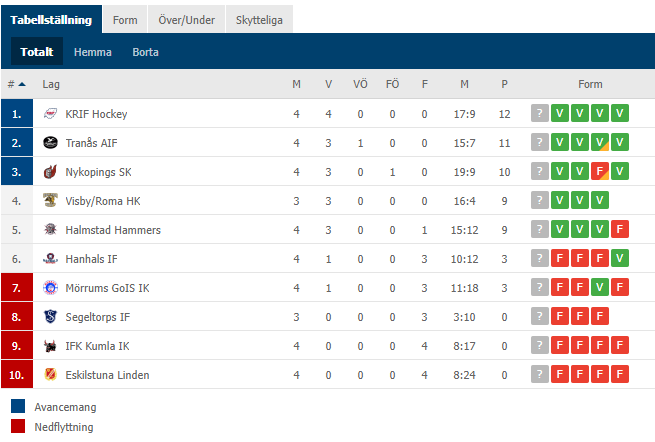
Task: Click the Mörrums GoIS IK team logo
Action: coord(51,288)
